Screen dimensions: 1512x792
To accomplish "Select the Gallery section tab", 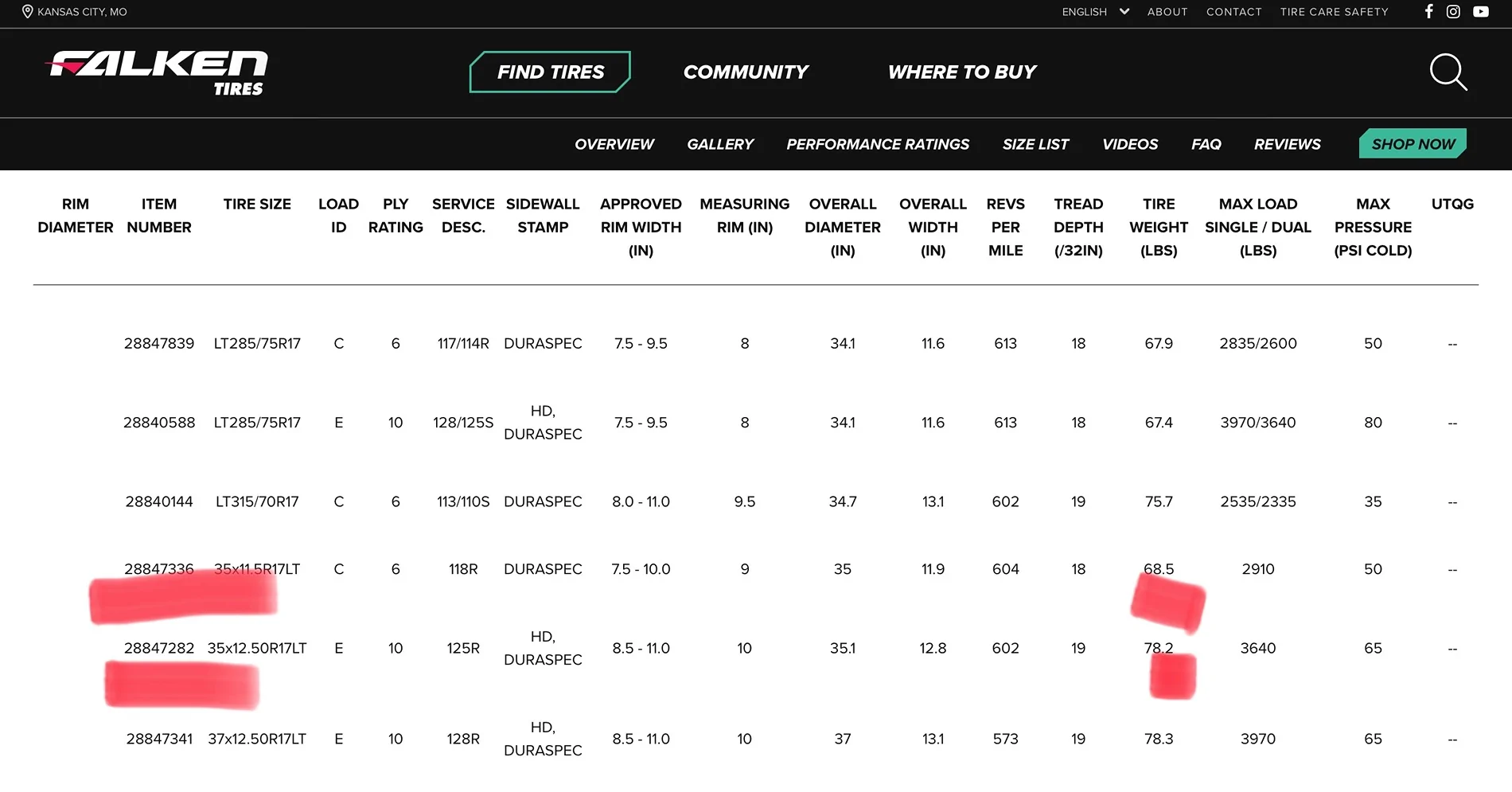I will [x=720, y=144].
